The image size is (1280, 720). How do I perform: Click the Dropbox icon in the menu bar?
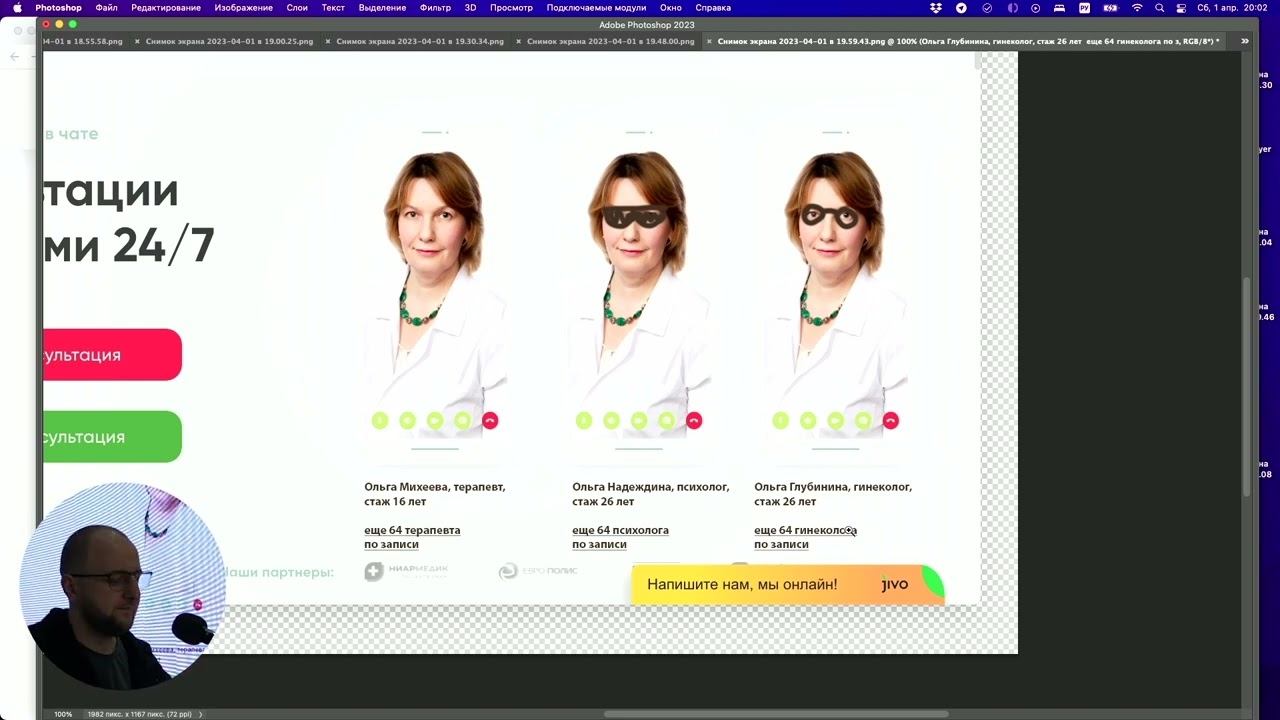pyautogui.click(x=936, y=8)
